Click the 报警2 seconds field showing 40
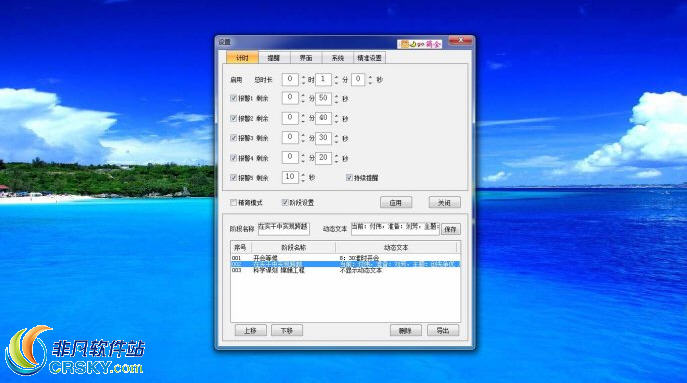This screenshot has width=687, height=383. (x=323, y=118)
